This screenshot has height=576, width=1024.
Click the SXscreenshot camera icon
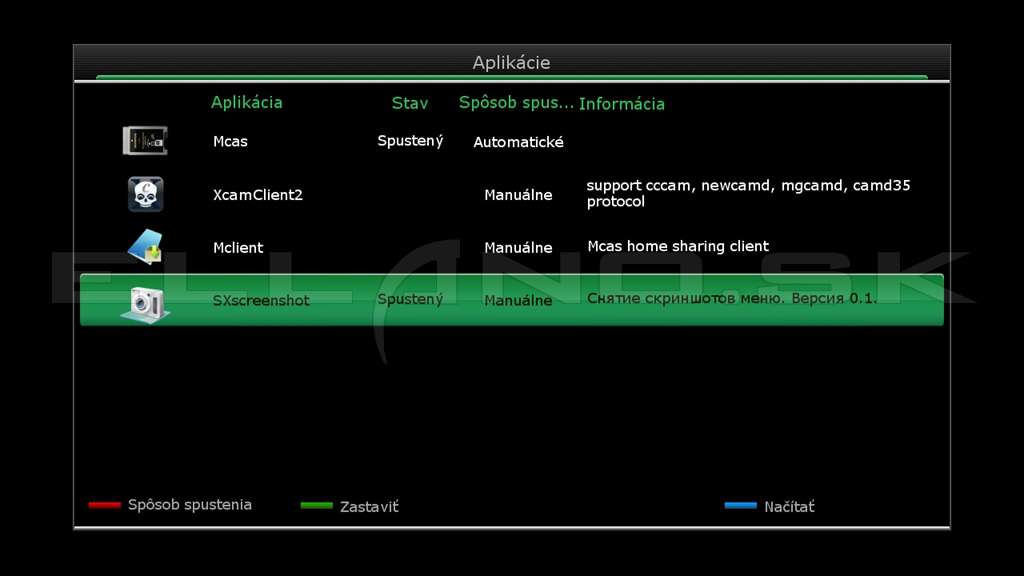145,304
